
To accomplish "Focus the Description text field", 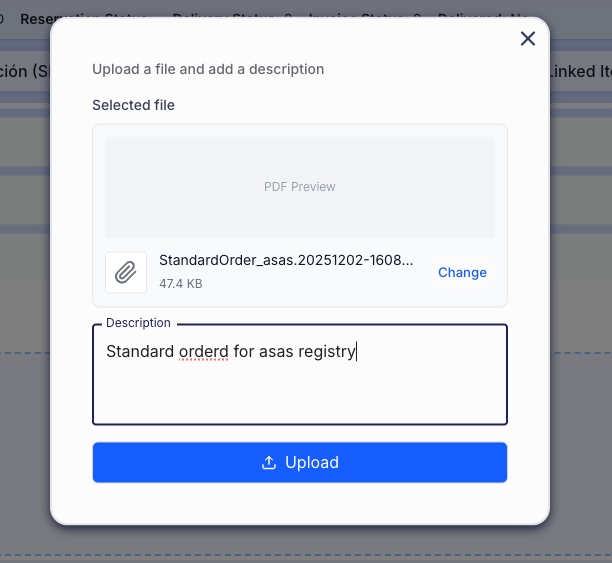I will [x=300, y=385].
